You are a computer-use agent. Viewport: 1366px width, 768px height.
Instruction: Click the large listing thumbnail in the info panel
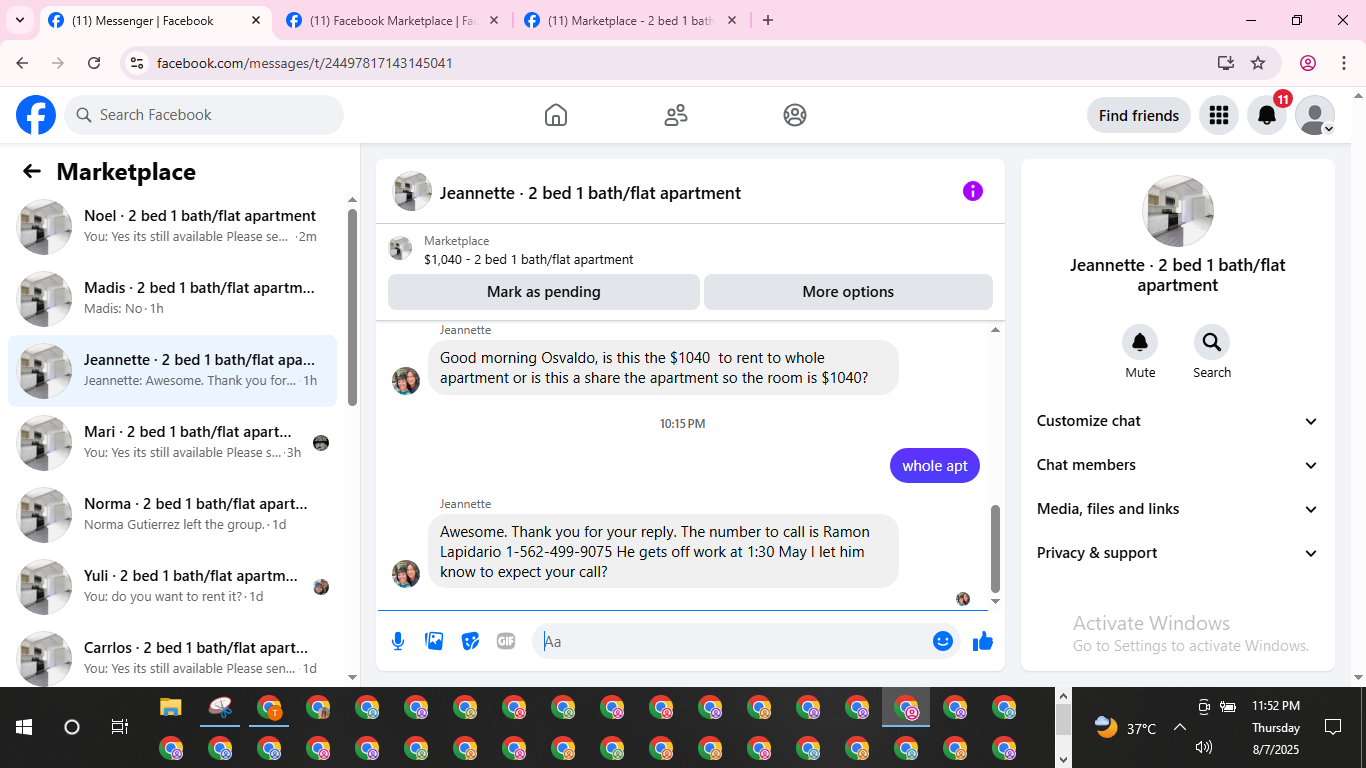(1178, 211)
